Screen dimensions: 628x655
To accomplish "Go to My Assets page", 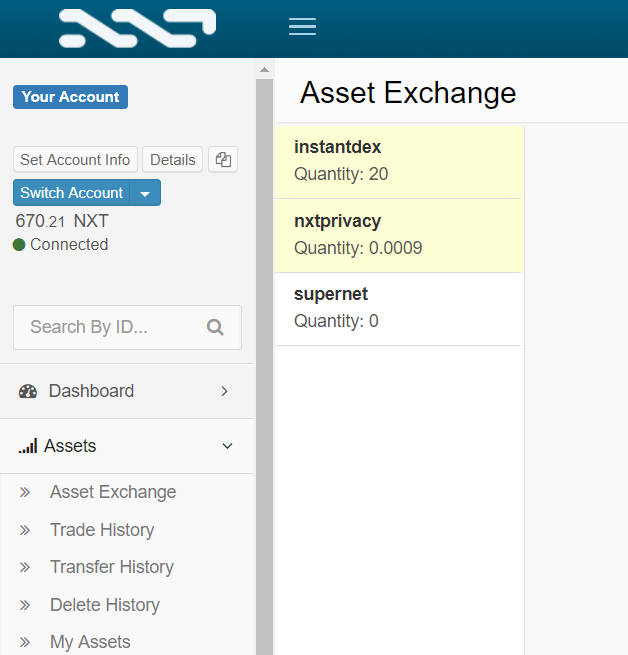I will pos(90,642).
